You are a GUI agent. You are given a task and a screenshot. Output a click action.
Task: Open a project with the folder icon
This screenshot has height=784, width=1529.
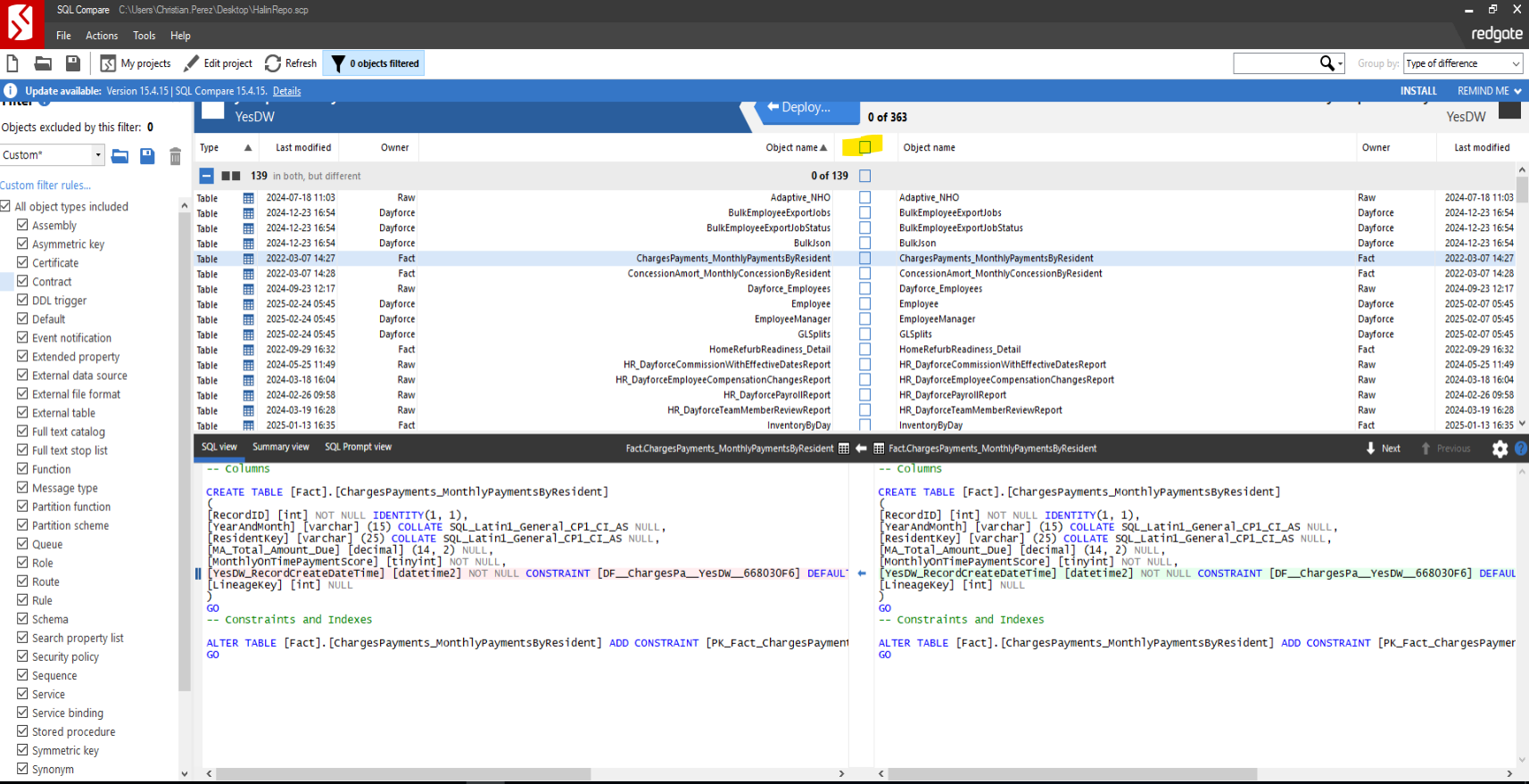(x=43, y=63)
